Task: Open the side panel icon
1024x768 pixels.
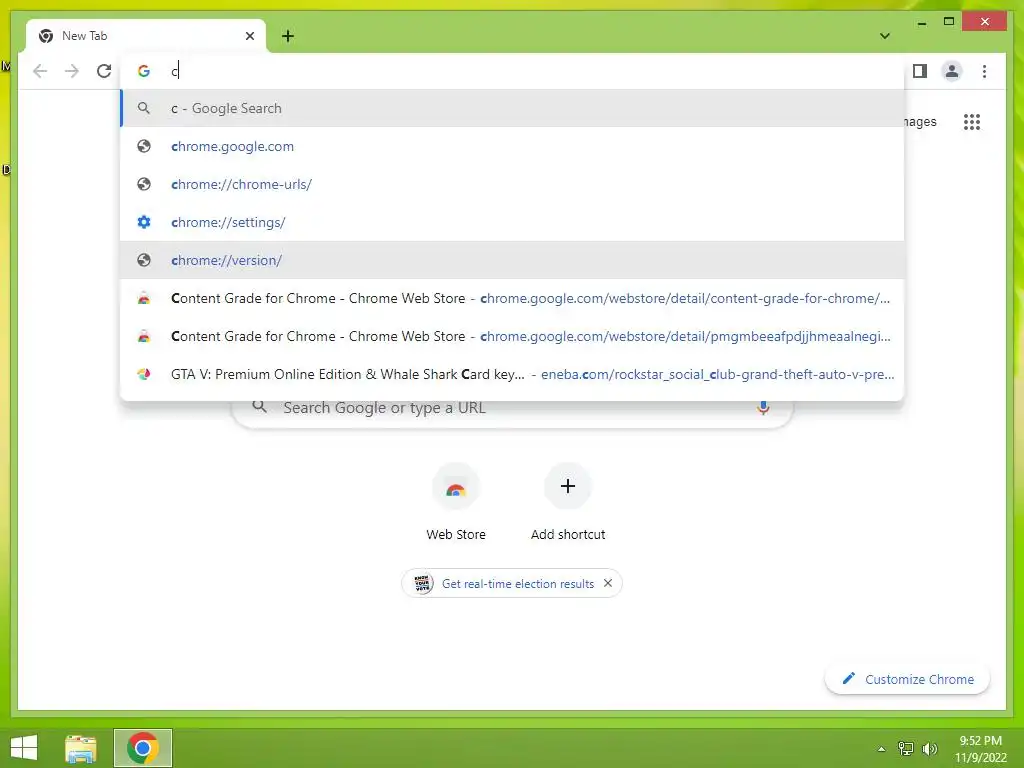Action: 920,71
